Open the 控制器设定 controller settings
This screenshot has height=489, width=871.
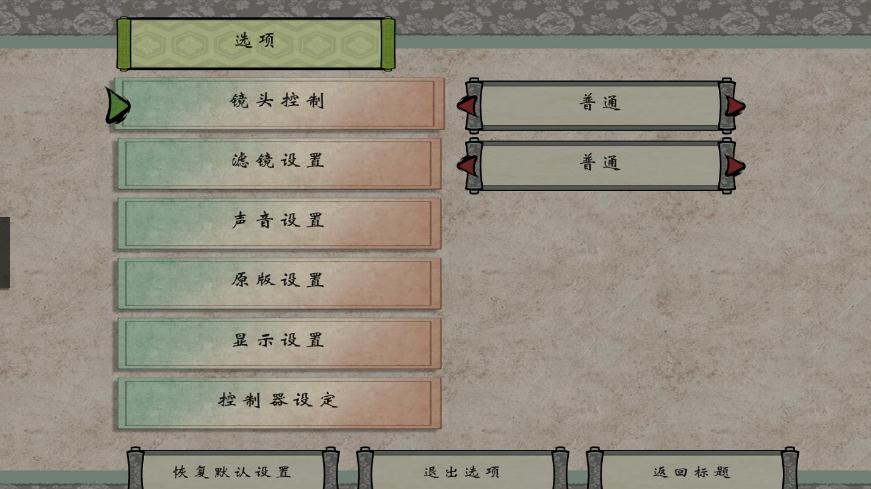(x=279, y=403)
